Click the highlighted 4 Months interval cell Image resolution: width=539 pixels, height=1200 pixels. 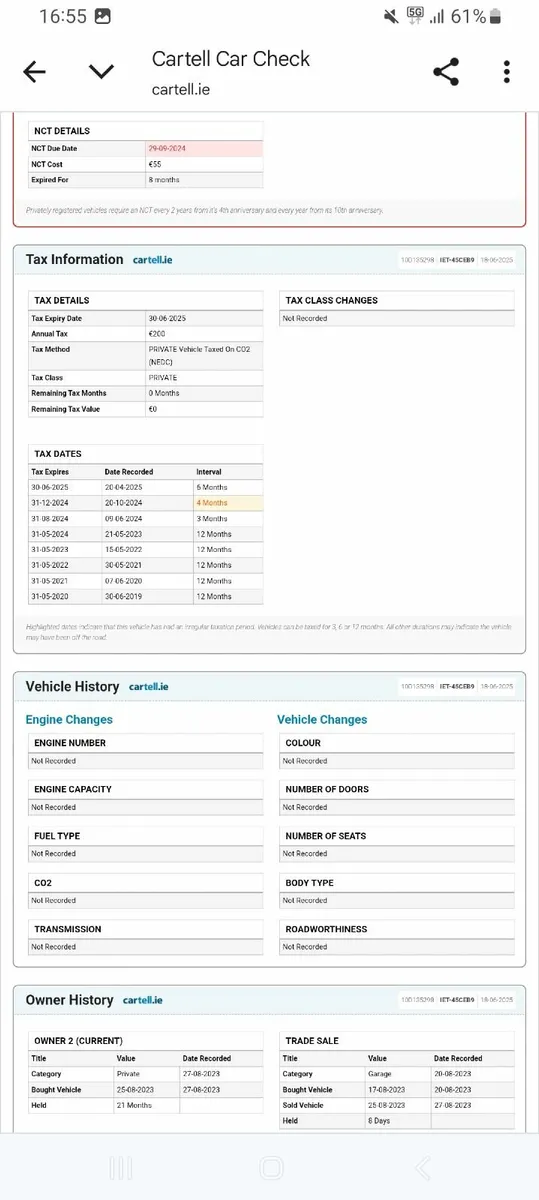[228, 503]
